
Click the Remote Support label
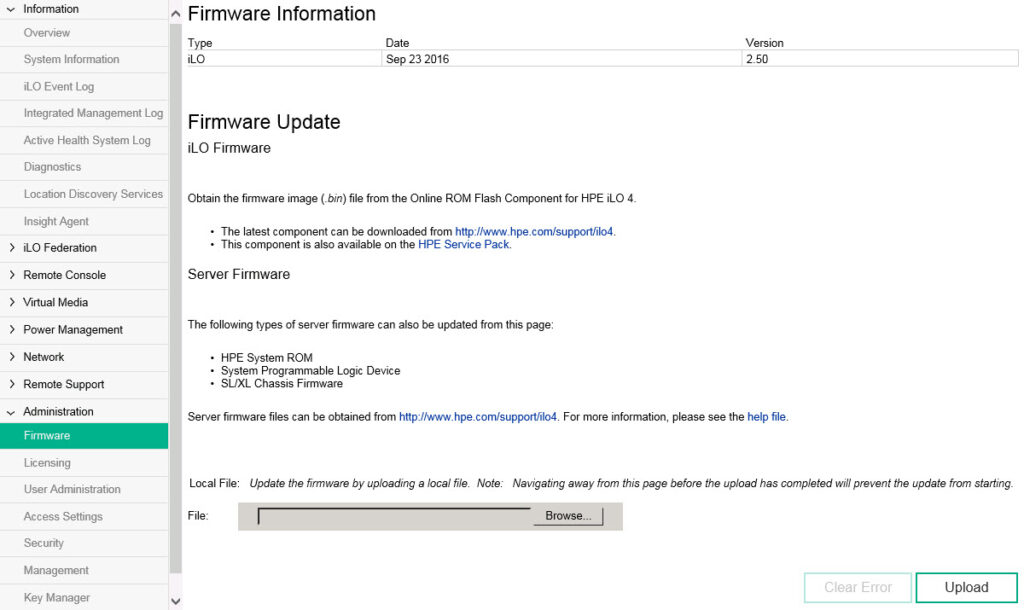(x=63, y=384)
